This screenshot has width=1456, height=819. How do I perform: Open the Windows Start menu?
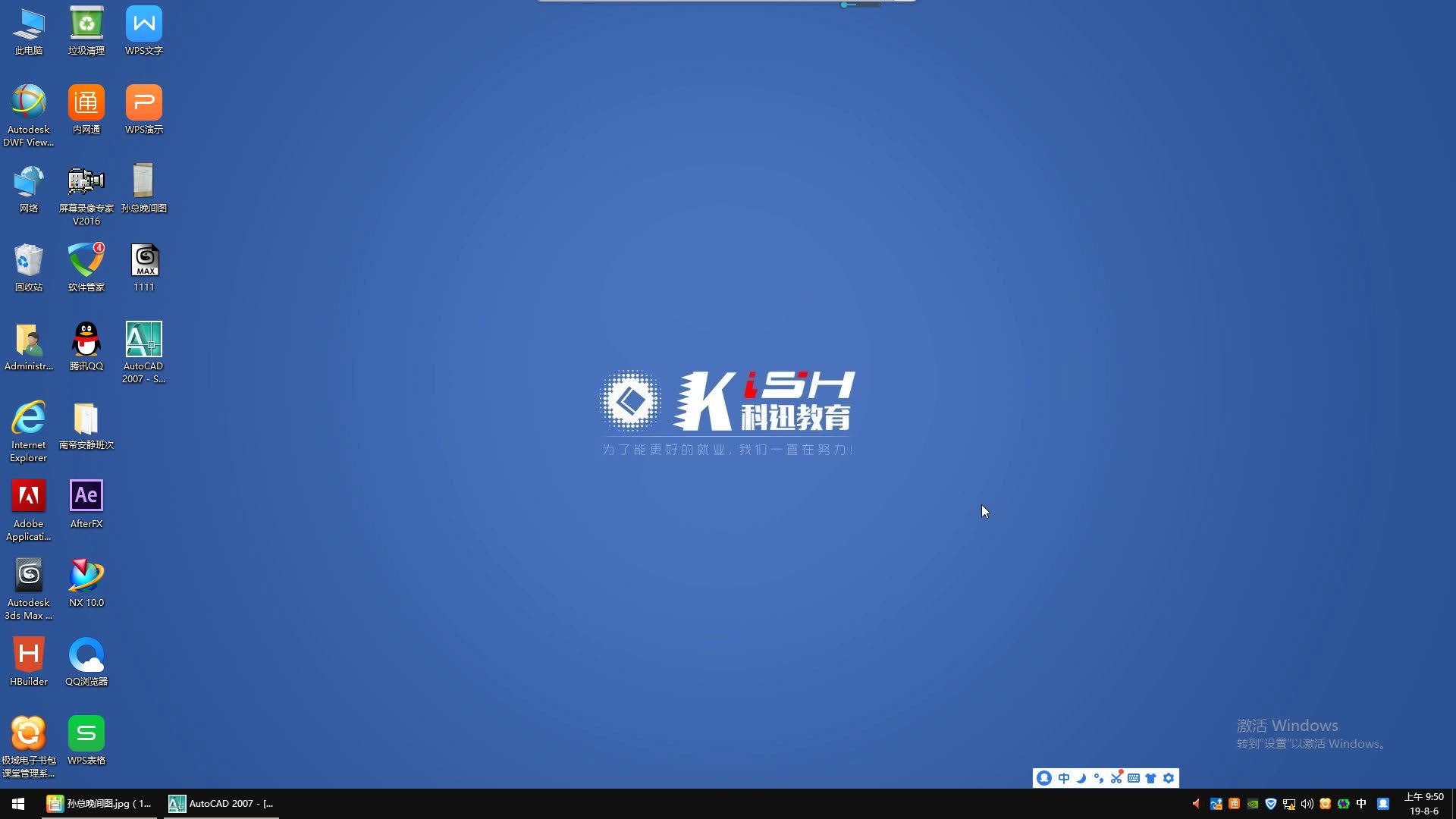18,804
